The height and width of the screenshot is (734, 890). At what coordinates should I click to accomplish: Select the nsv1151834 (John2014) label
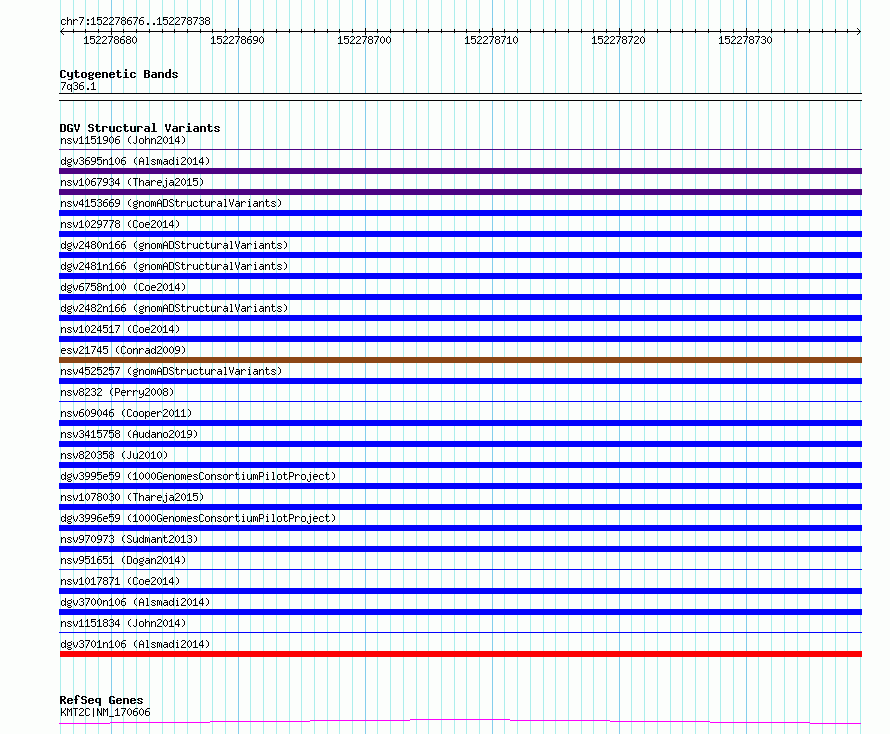(123, 623)
